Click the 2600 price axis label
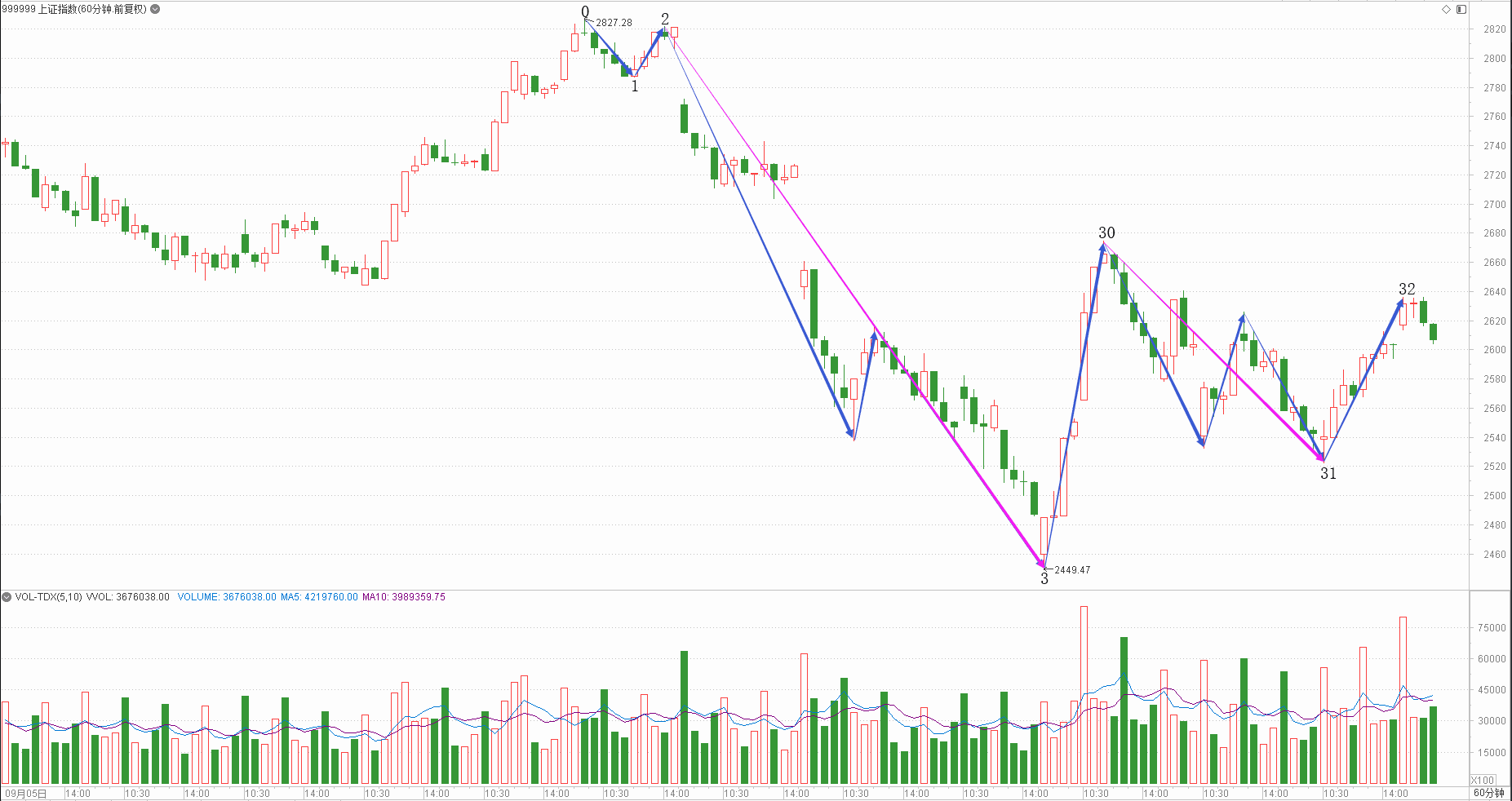Screen dimensions: 1512x801 point(1495,350)
